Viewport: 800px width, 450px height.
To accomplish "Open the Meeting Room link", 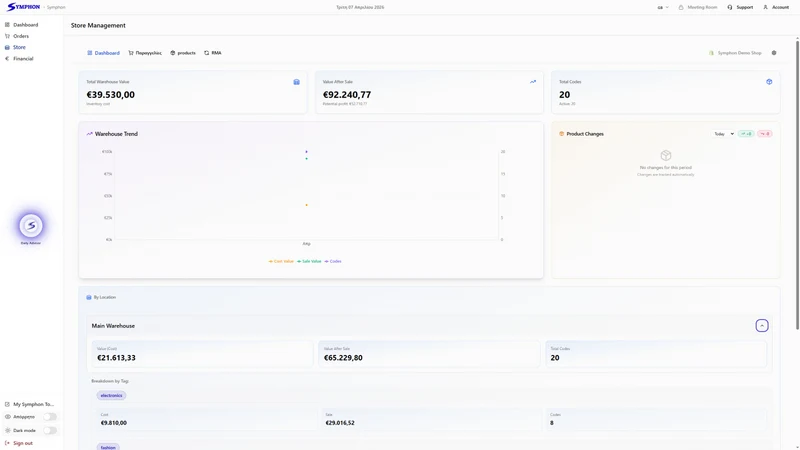I will pyautogui.click(x=702, y=7).
